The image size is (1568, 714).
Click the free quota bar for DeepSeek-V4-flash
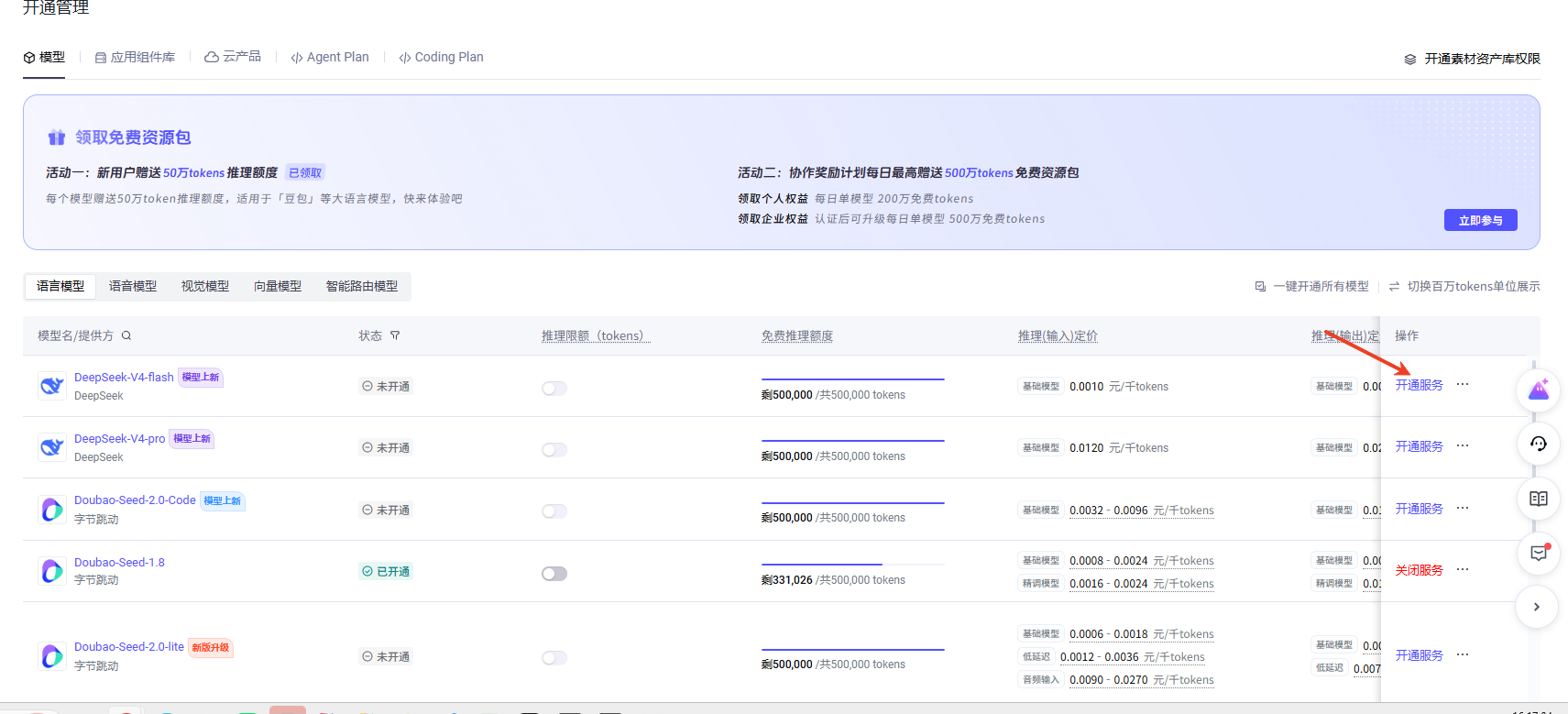tap(853, 379)
